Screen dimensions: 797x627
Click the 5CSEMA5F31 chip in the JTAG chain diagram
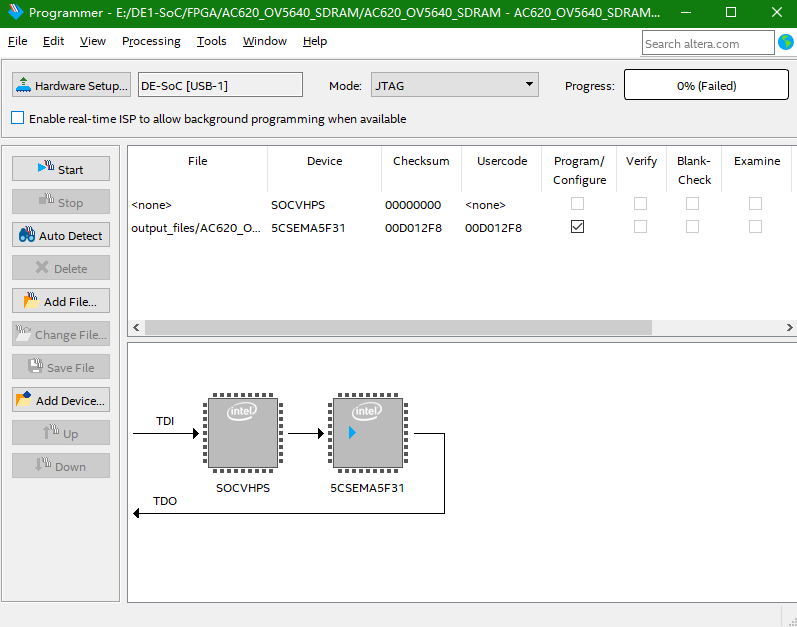[368, 433]
